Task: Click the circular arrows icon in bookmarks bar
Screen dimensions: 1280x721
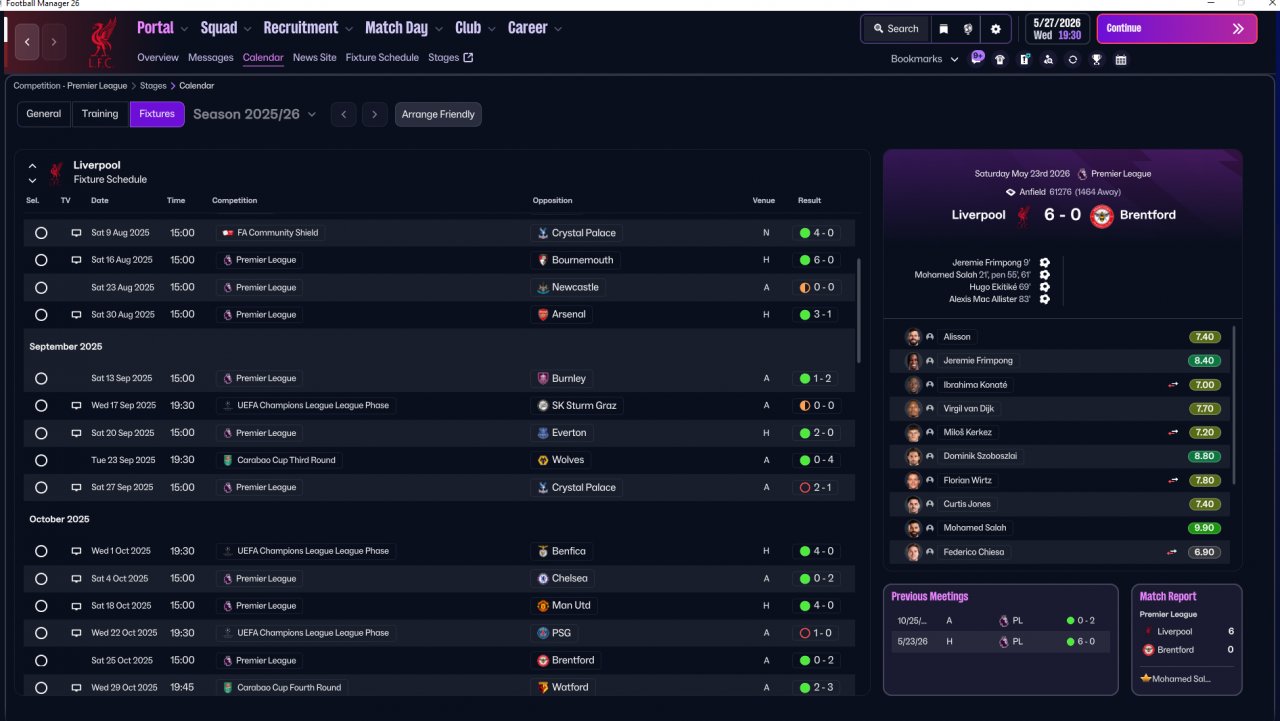Action: coord(1072,59)
